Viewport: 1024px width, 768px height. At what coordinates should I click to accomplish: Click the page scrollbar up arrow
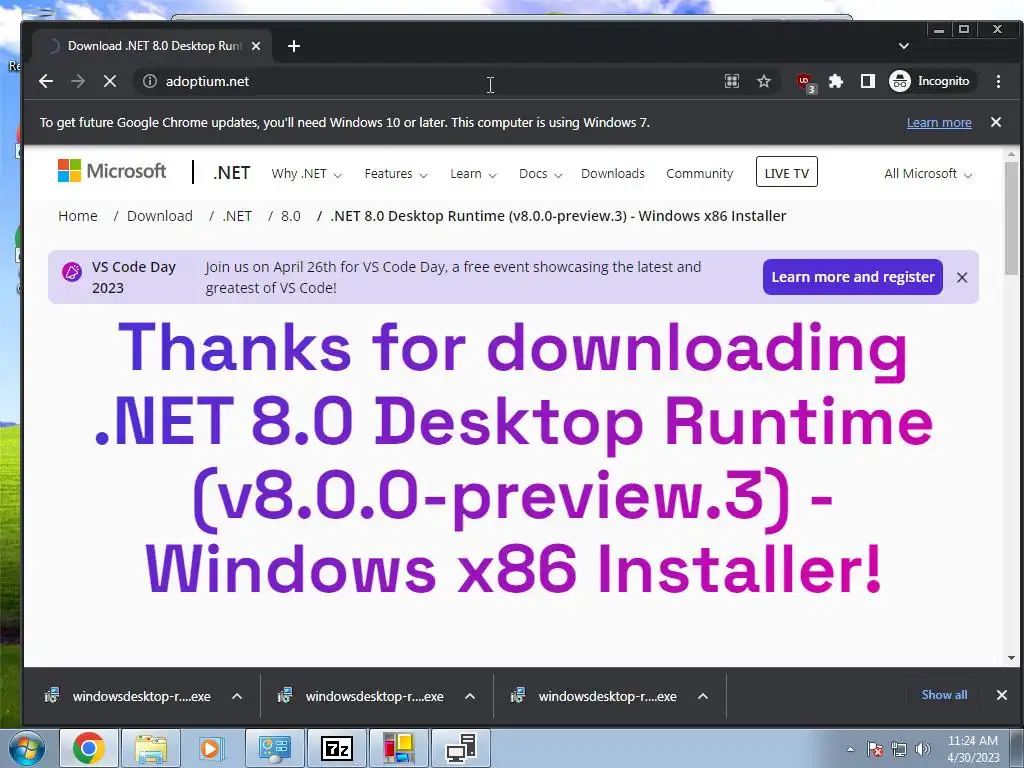(1012, 155)
